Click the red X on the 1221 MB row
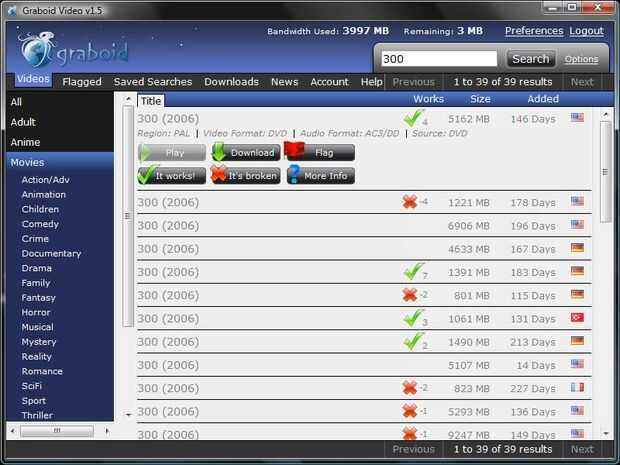620x465 pixels. [410, 202]
